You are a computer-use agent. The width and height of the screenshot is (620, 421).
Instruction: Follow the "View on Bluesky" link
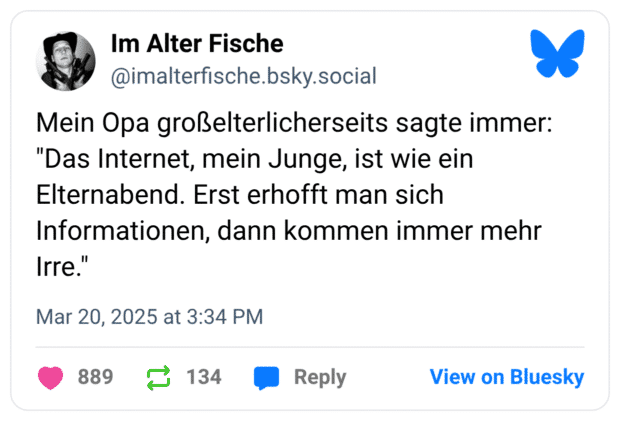(507, 377)
